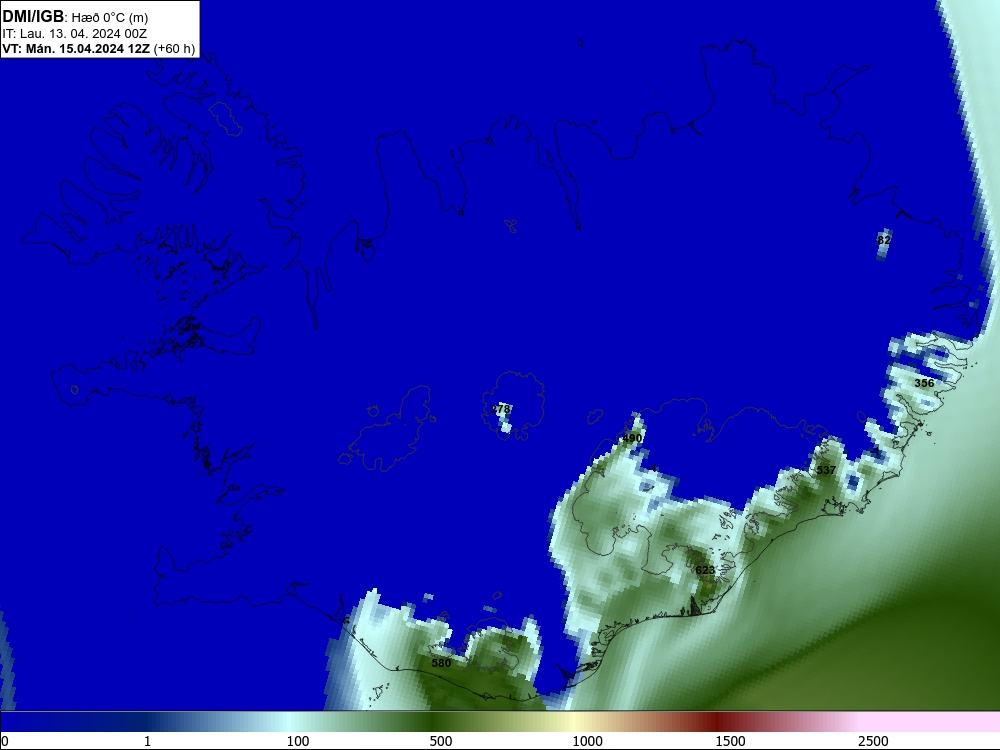Image resolution: width=1000 pixels, height=750 pixels.
Task: Click the color scale tick label 0
Action: pos(5,741)
